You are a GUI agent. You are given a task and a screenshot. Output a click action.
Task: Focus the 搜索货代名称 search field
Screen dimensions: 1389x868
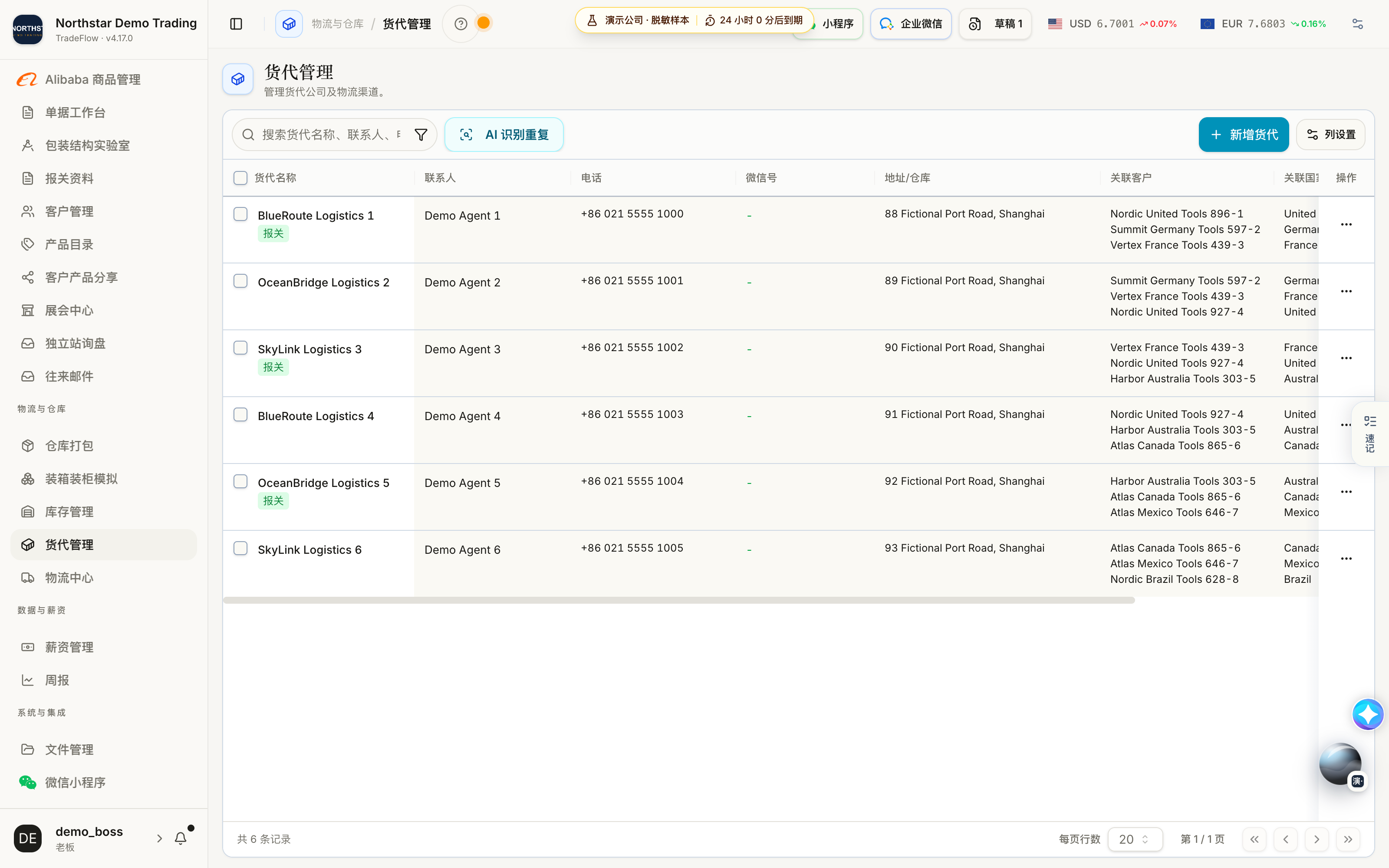[x=331, y=135]
